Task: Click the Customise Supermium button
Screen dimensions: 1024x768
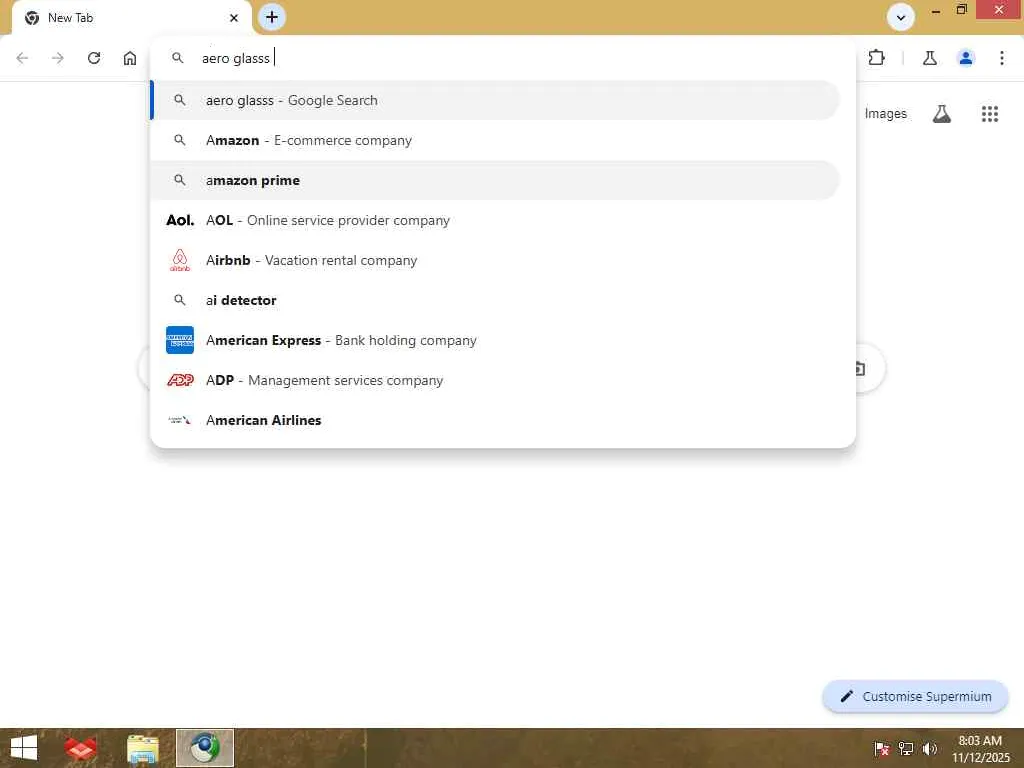Action: [x=916, y=696]
